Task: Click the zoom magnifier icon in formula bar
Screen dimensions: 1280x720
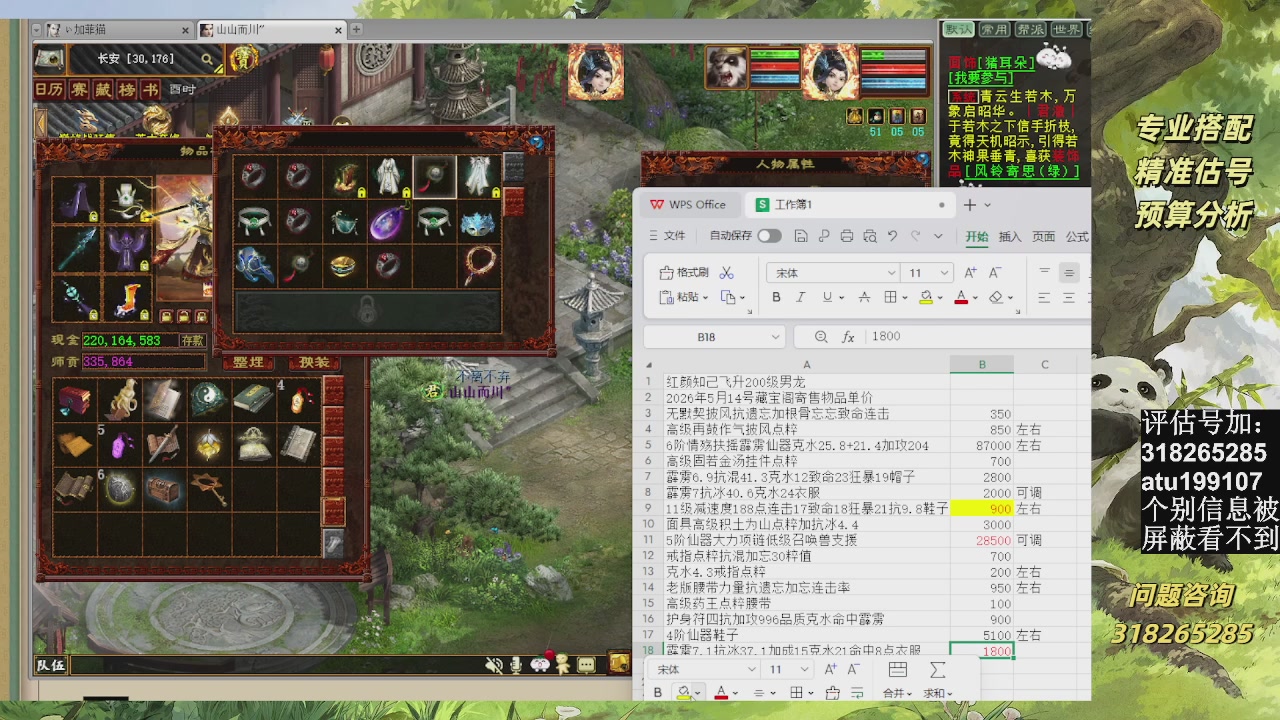Action: pyautogui.click(x=821, y=337)
